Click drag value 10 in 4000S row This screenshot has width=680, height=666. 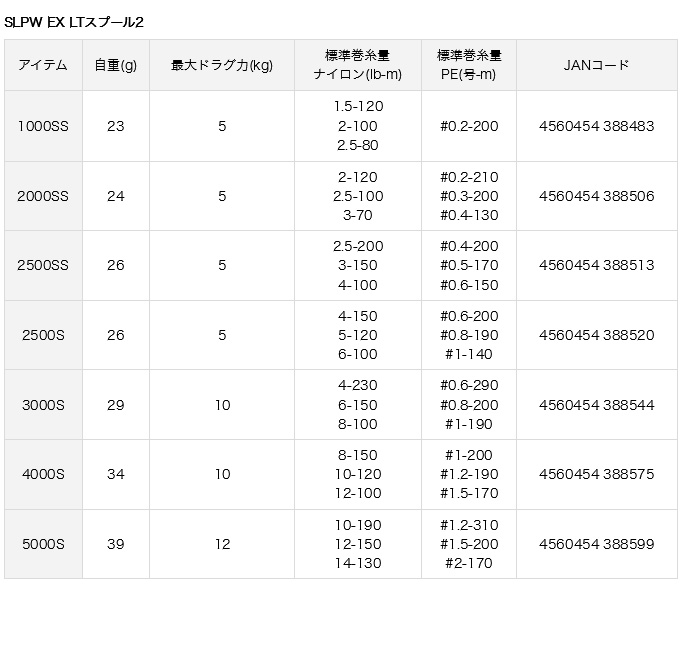point(222,474)
